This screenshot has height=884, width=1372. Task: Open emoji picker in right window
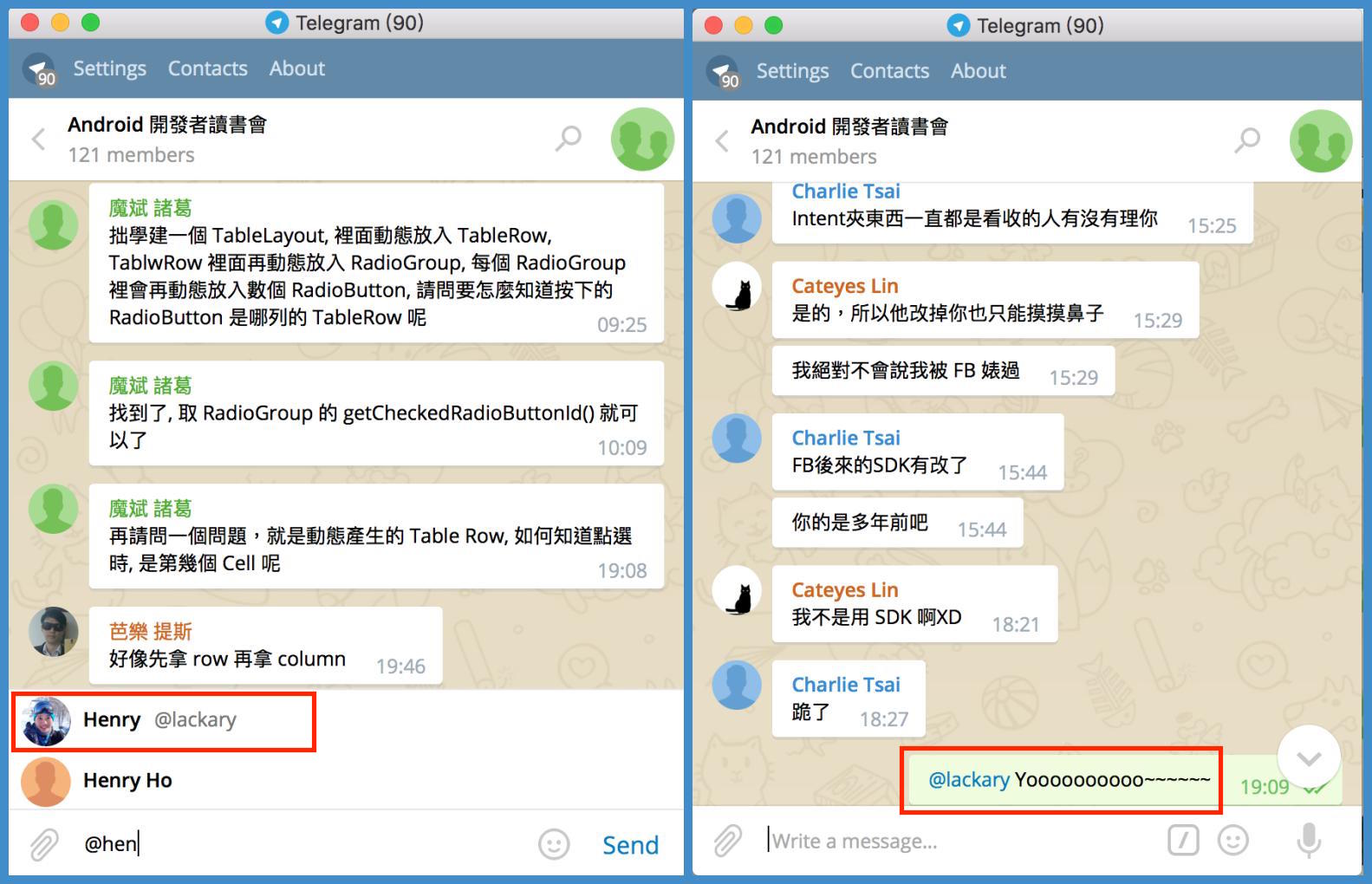coord(1233,840)
